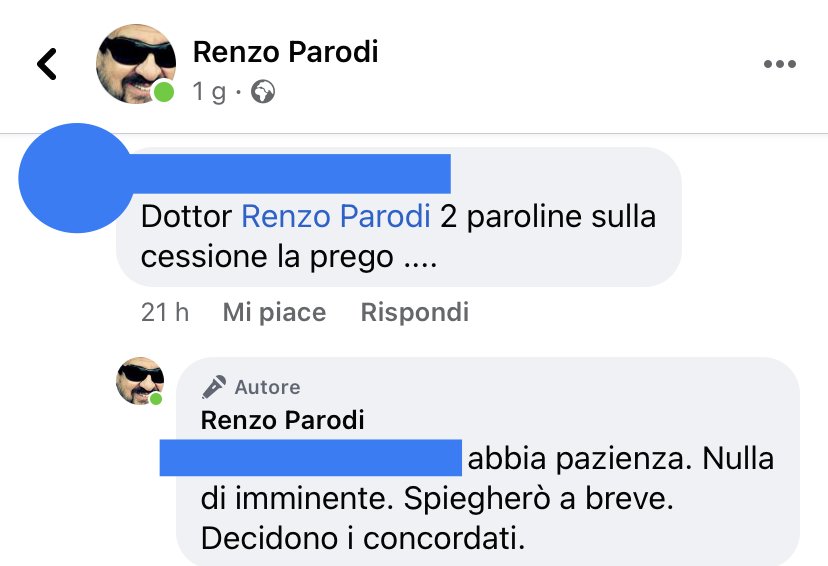The height and width of the screenshot is (566, 828).
Task: Tap the 21 h comment timestamp
Action: click(x=165, y=312)
